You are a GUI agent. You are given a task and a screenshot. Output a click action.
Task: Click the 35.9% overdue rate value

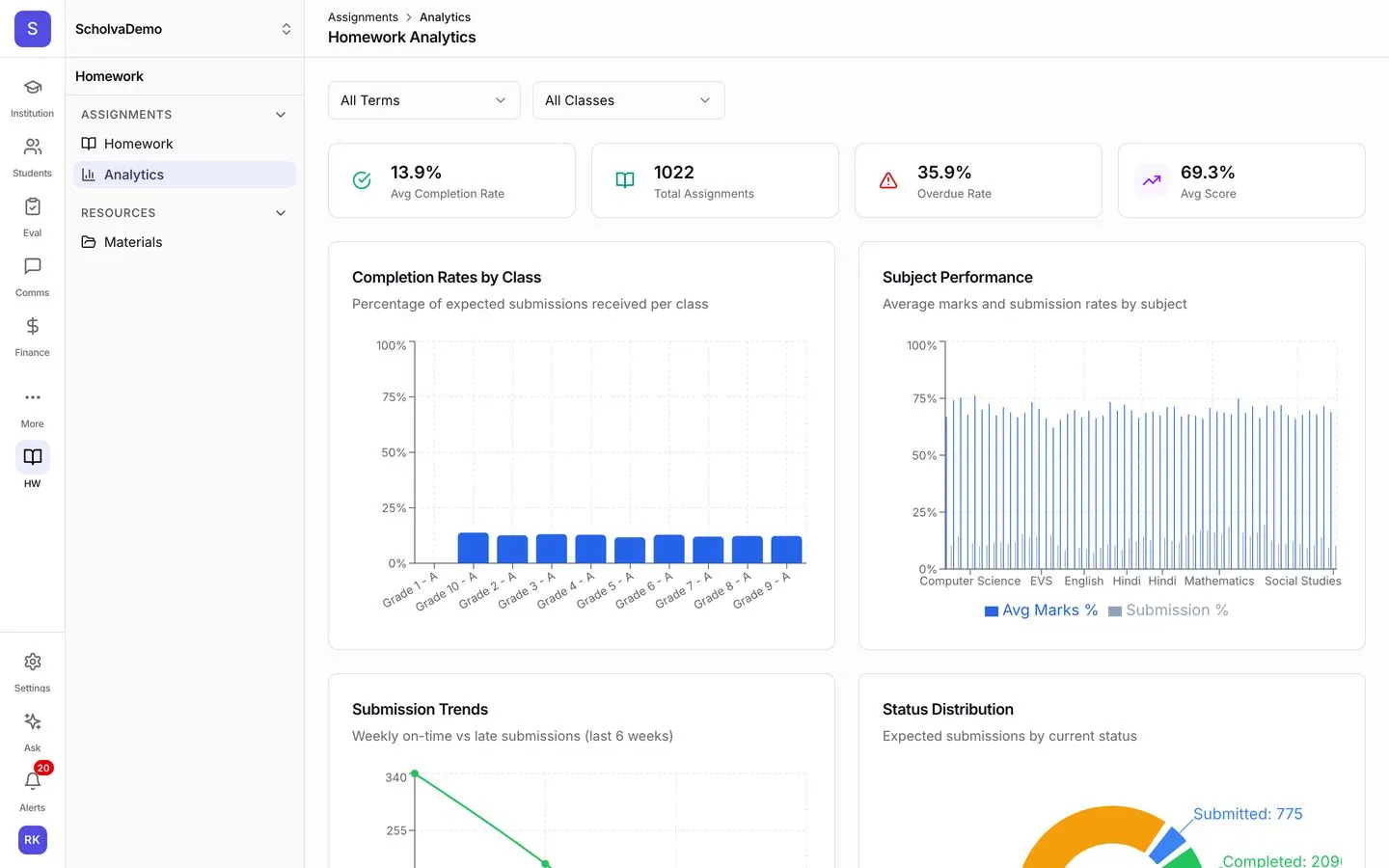[944, 173]
